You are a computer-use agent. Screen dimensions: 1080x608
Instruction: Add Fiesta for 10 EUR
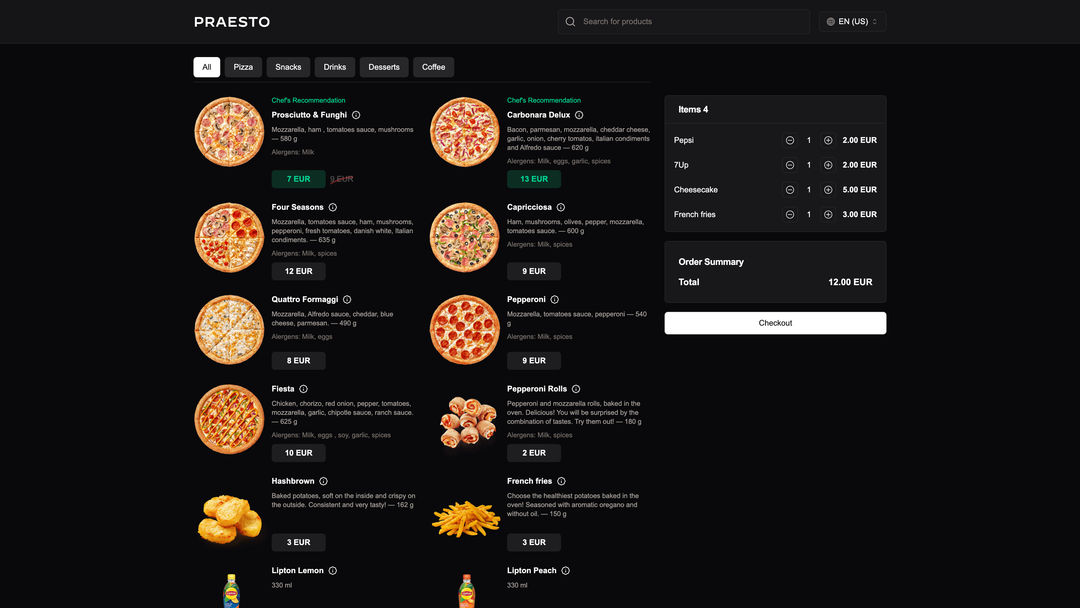[x=298, y=453]
